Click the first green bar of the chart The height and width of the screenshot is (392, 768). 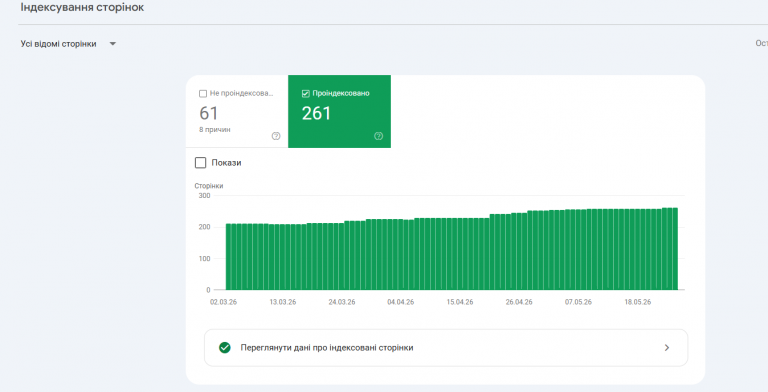(x=228, y=257)
